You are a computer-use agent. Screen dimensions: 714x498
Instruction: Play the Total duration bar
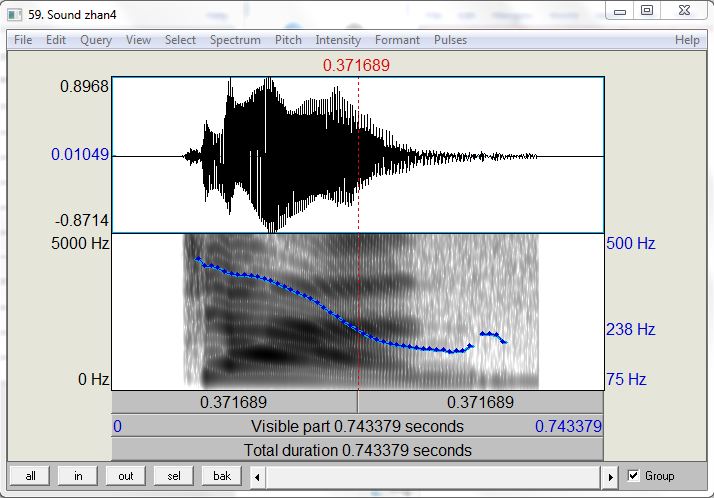click(x=357, y=450)
